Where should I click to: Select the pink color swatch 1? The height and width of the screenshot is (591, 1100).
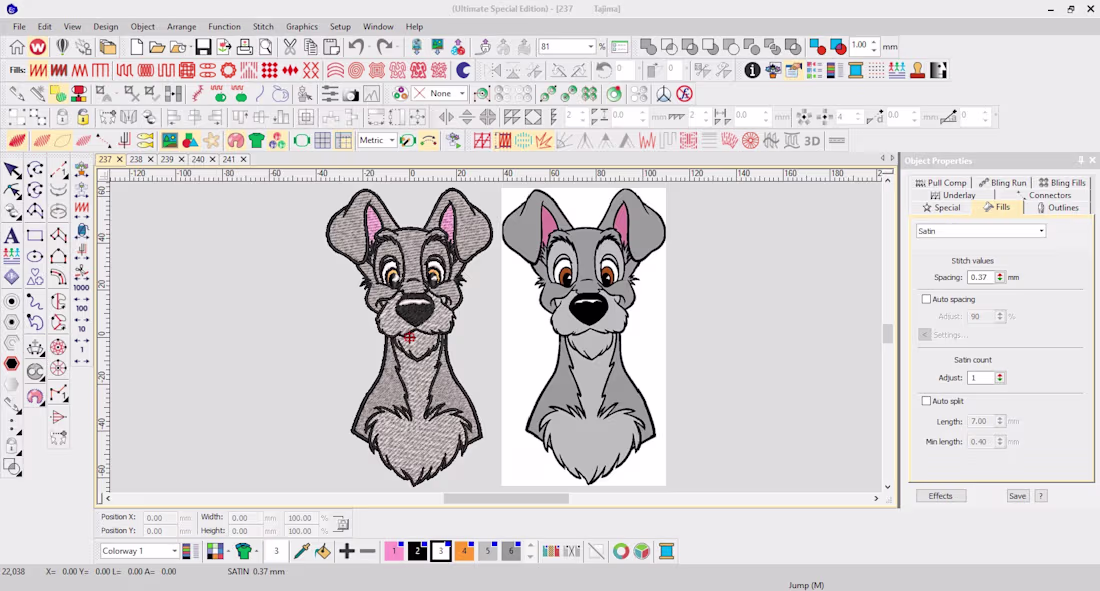click(394, 551)
